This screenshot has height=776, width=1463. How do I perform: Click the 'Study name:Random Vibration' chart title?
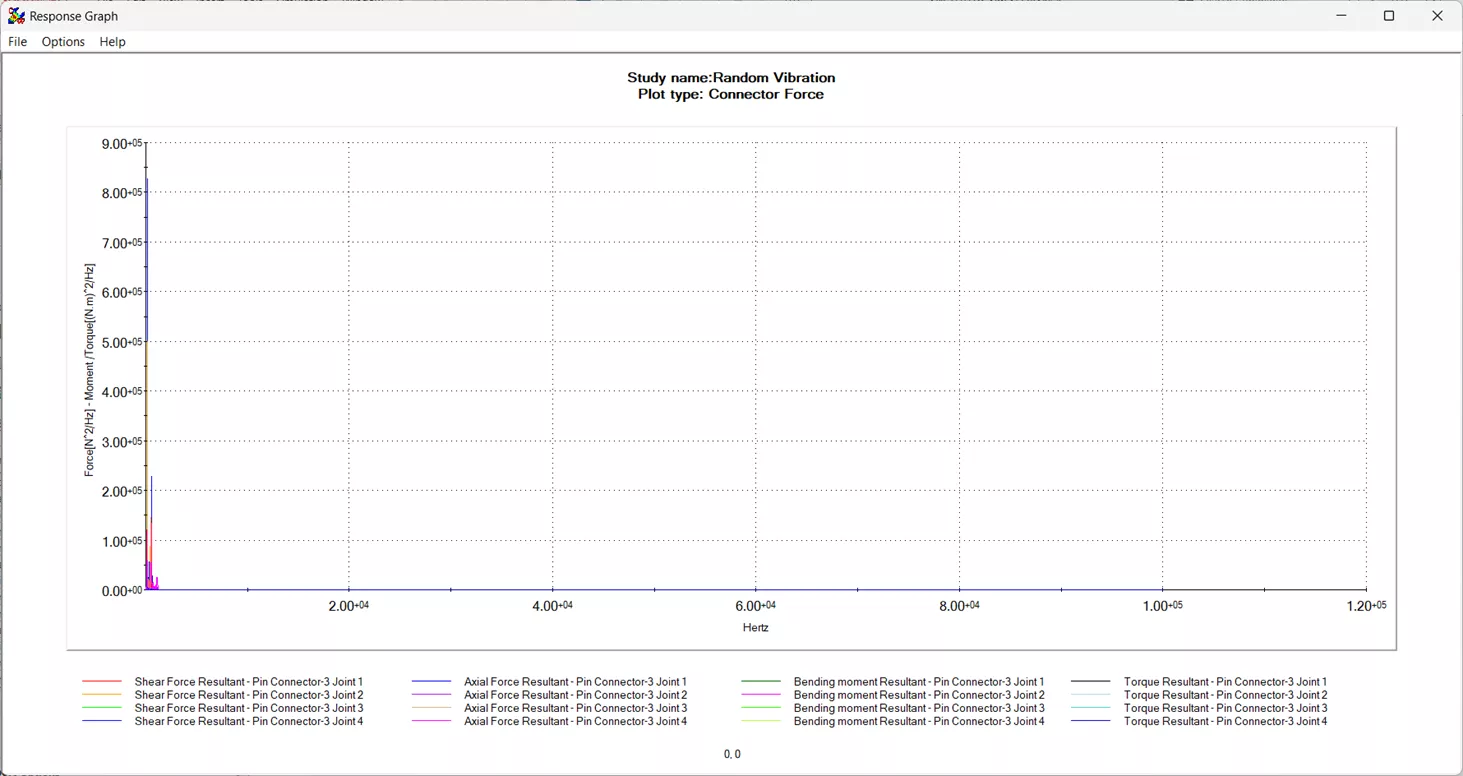(730, 77)
